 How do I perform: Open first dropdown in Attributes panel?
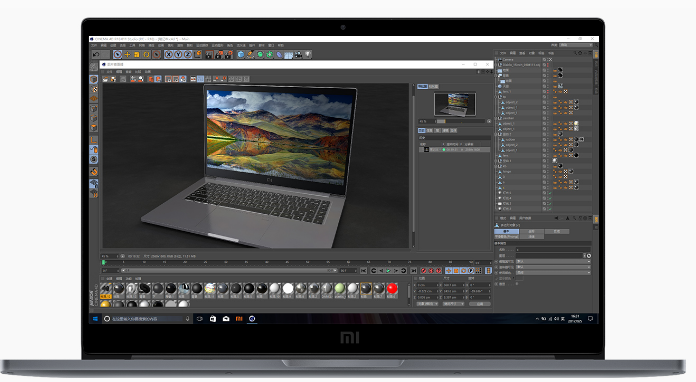click(554, 261)
